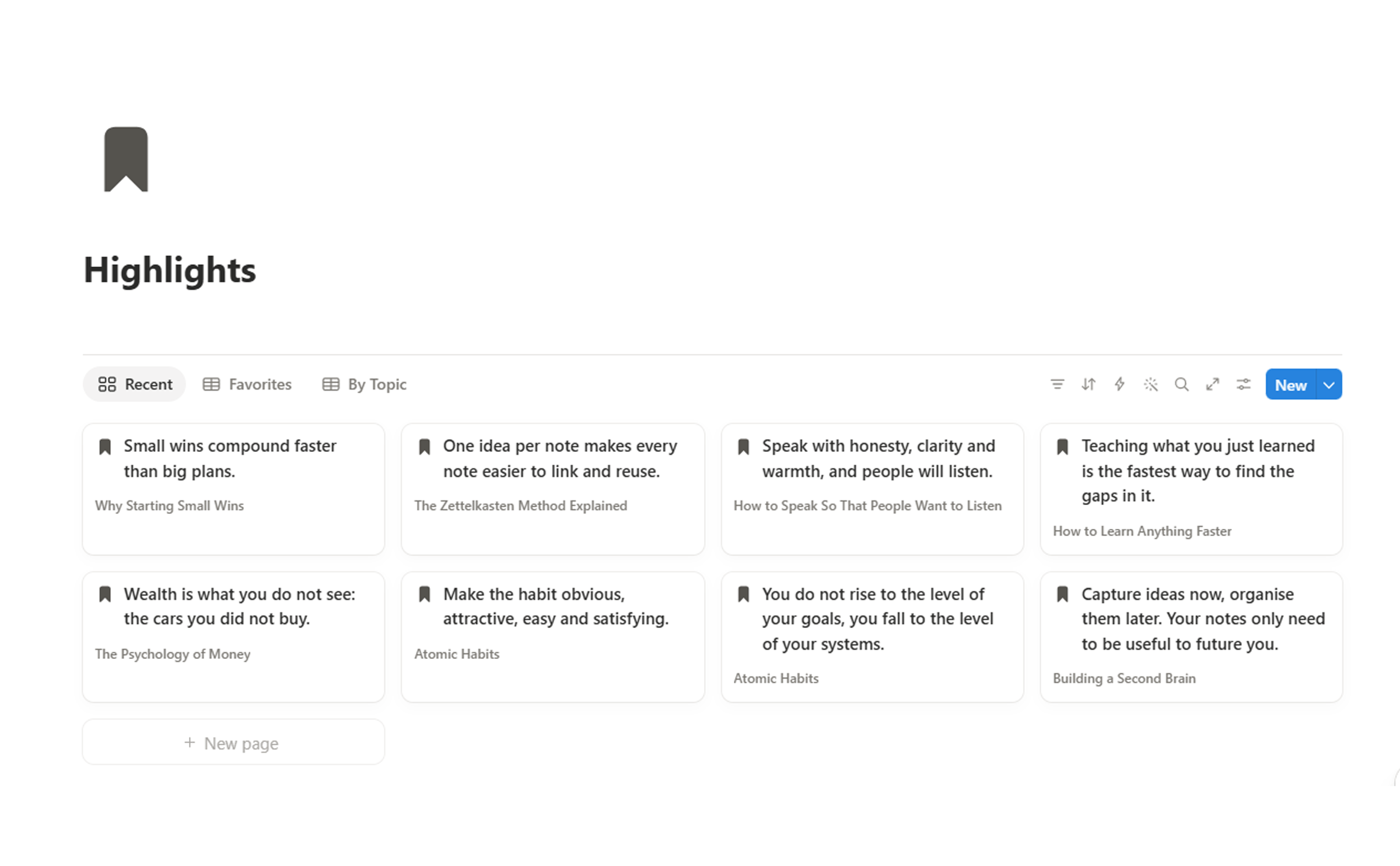Click bookmark icon on Small wins compound card

pyautogui.click(x=105, y=447)
